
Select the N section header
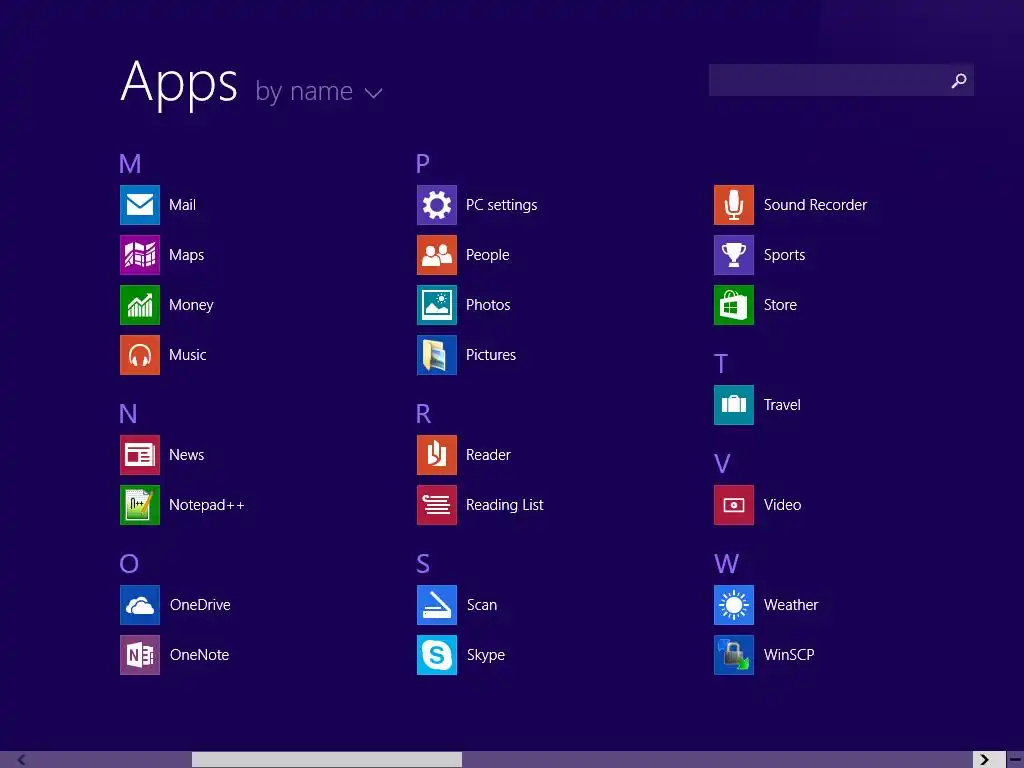coord(128,413)
